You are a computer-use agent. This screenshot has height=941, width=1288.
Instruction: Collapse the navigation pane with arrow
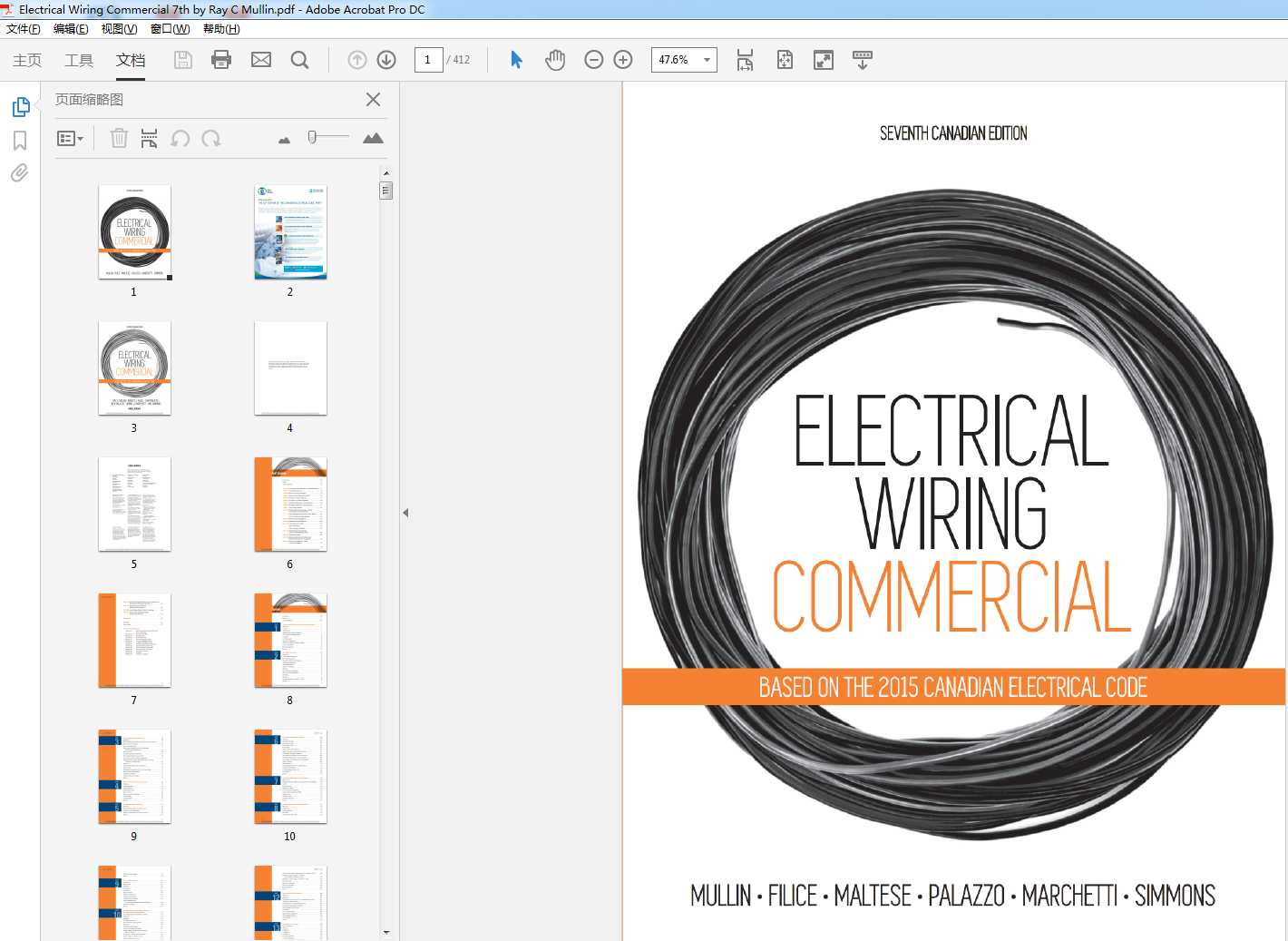pos(405,513)
